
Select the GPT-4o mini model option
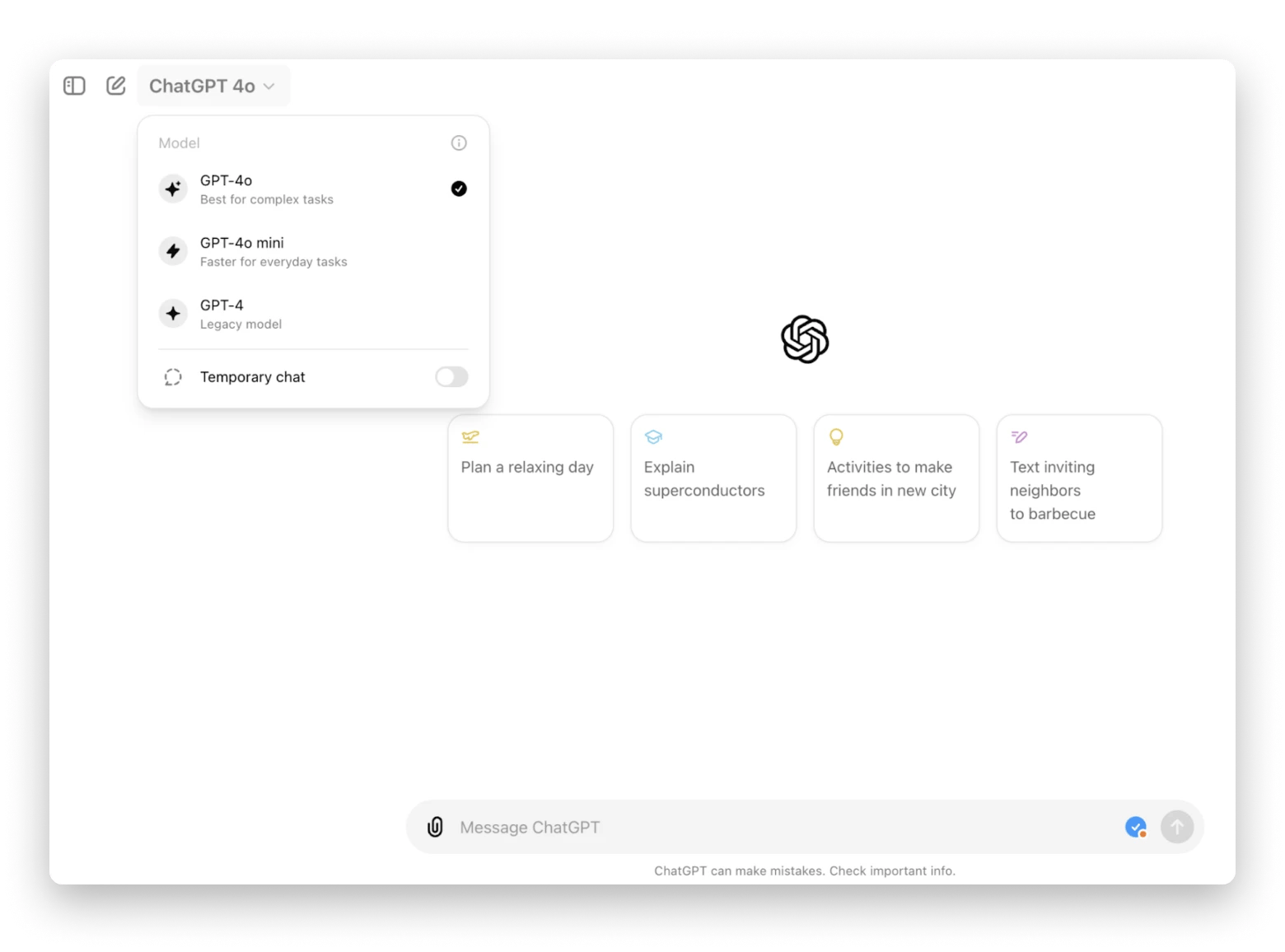click(313, 252)
